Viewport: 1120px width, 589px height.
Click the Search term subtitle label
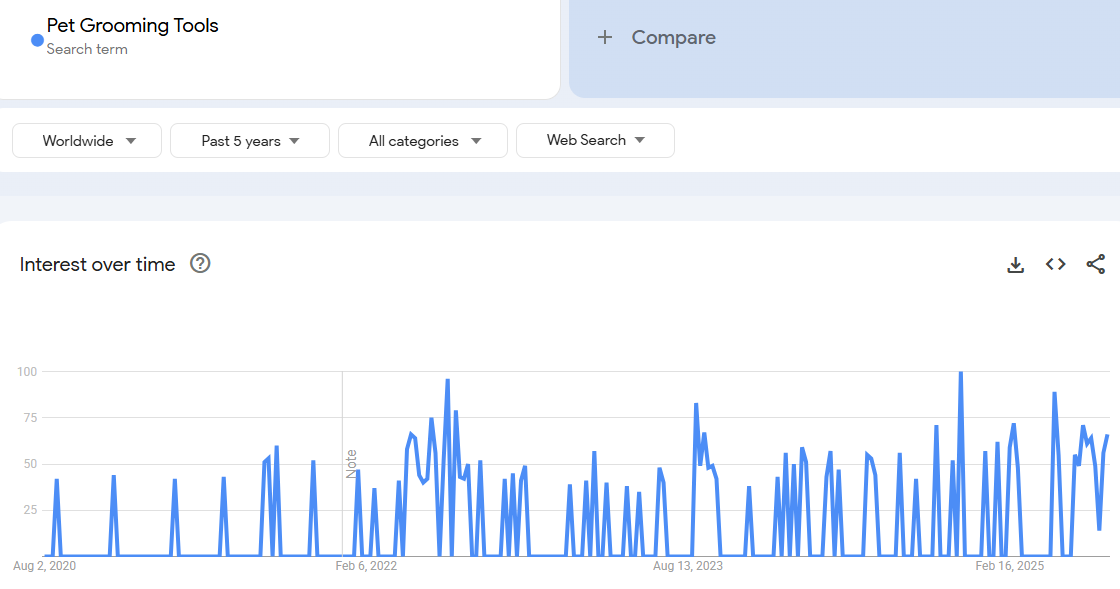[87, 49]
